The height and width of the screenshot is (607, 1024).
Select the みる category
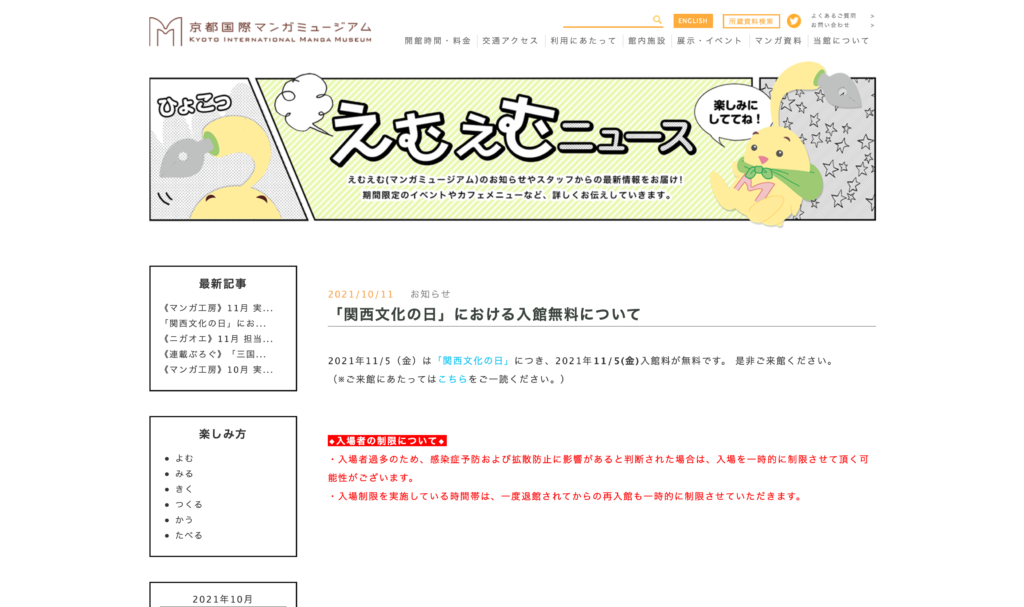click(184, 474)
